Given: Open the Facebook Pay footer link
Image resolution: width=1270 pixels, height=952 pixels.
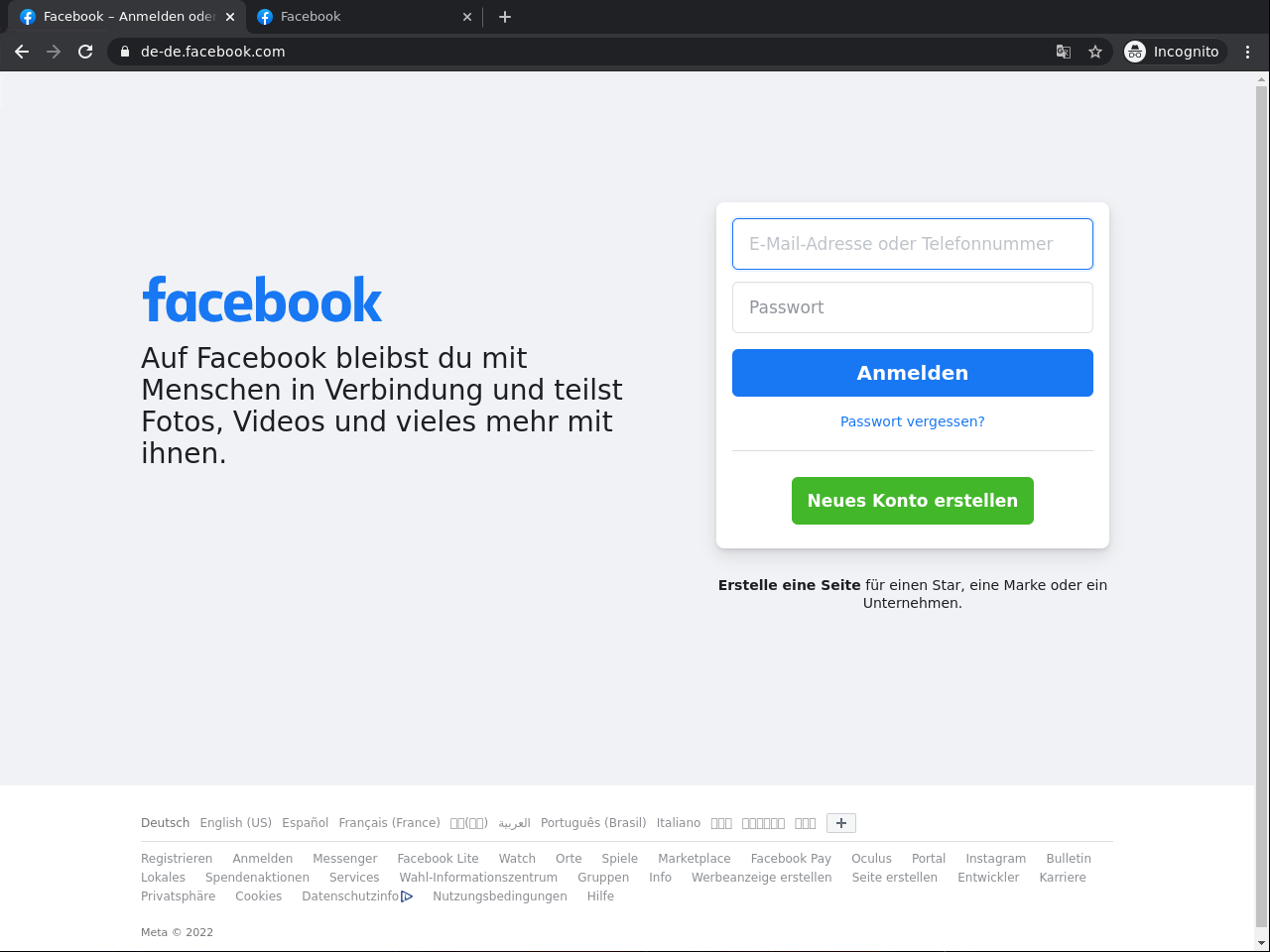Looking at the screenshot, I should 791,859.
